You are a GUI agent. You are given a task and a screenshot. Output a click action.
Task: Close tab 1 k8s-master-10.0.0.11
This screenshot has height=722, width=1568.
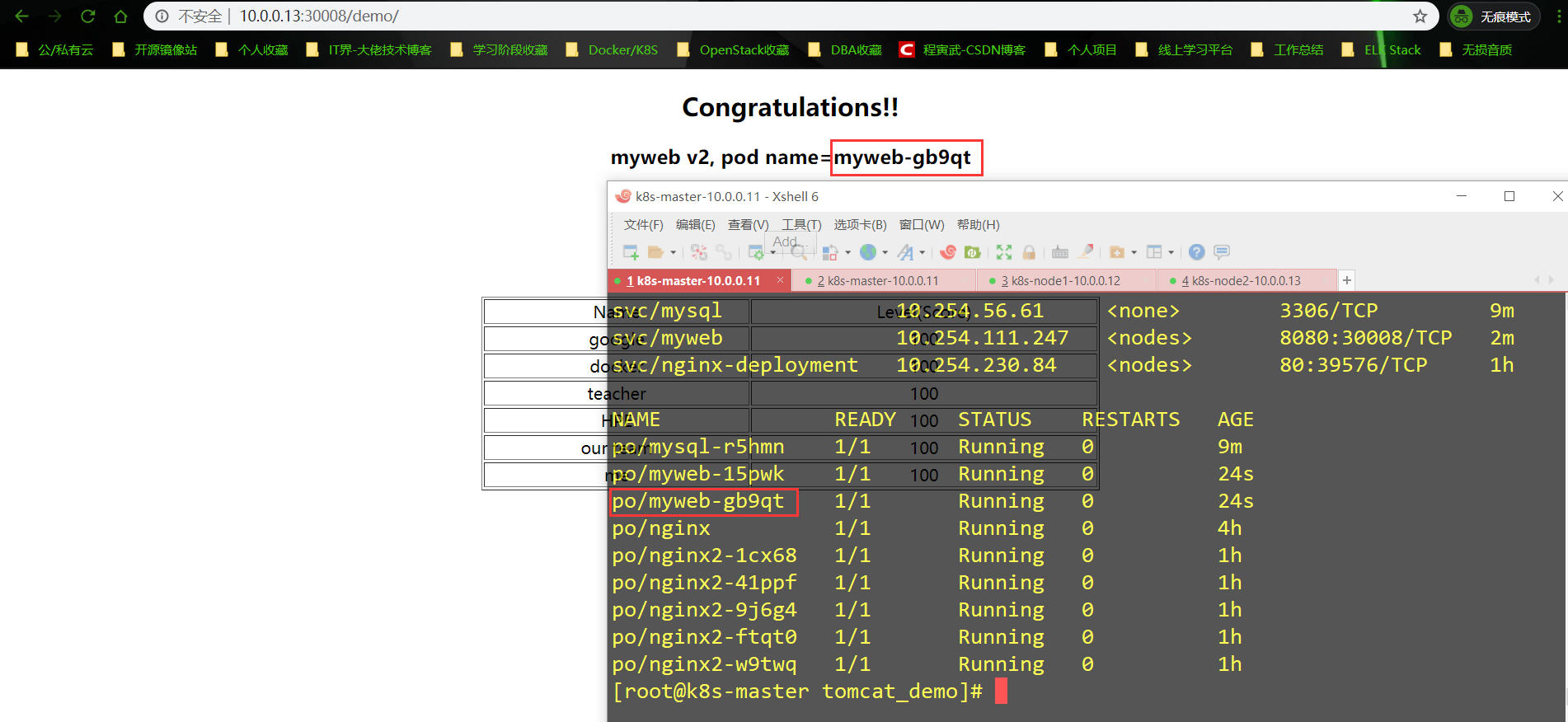[780, 280]
